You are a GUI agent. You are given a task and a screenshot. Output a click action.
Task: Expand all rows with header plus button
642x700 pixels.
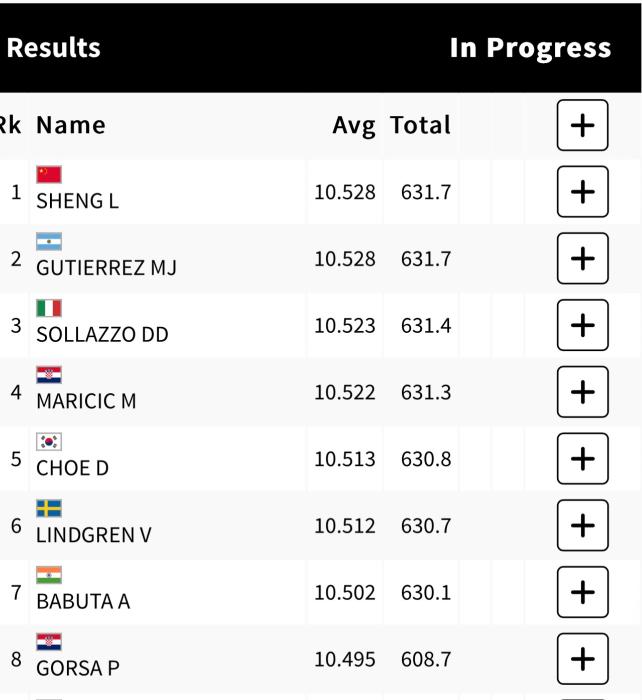pos(582,125)
